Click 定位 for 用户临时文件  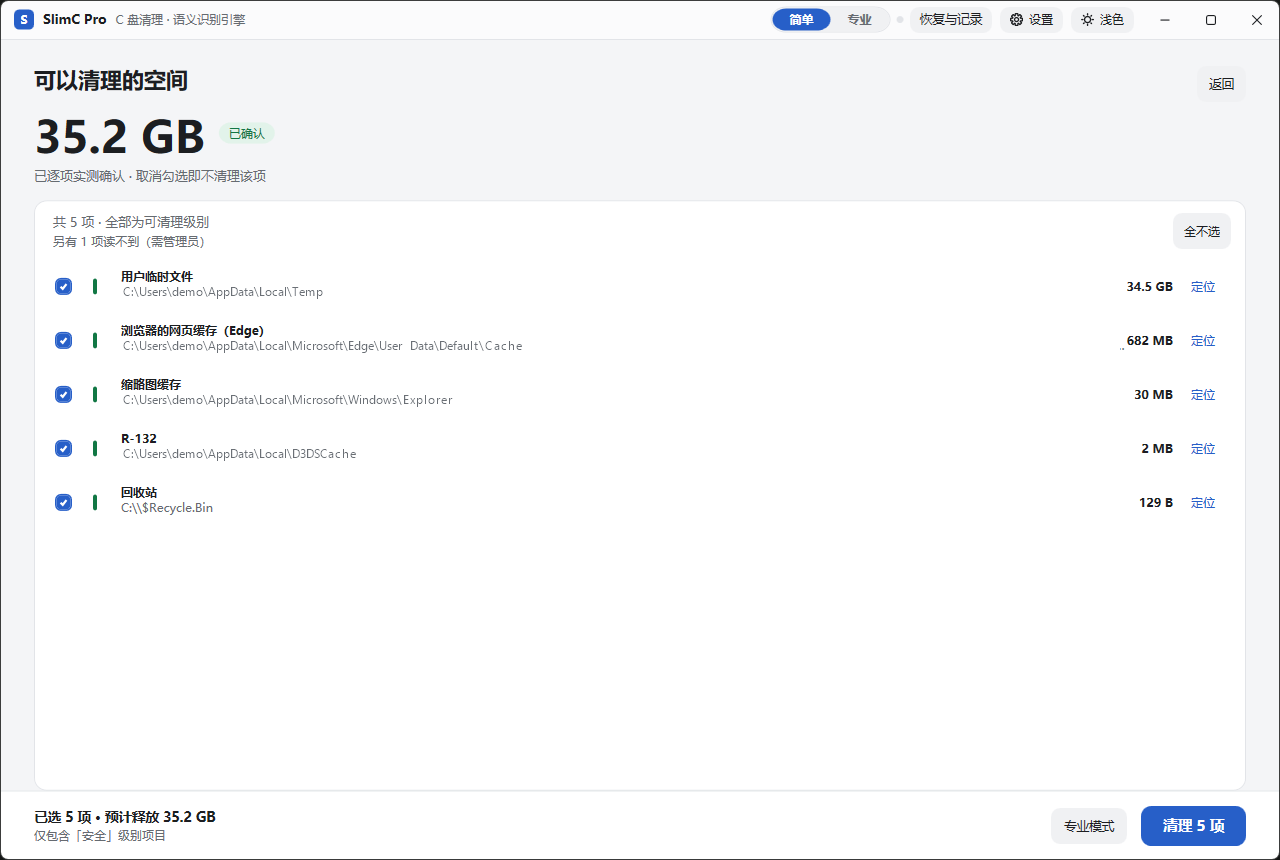(x=1203, y=287)
